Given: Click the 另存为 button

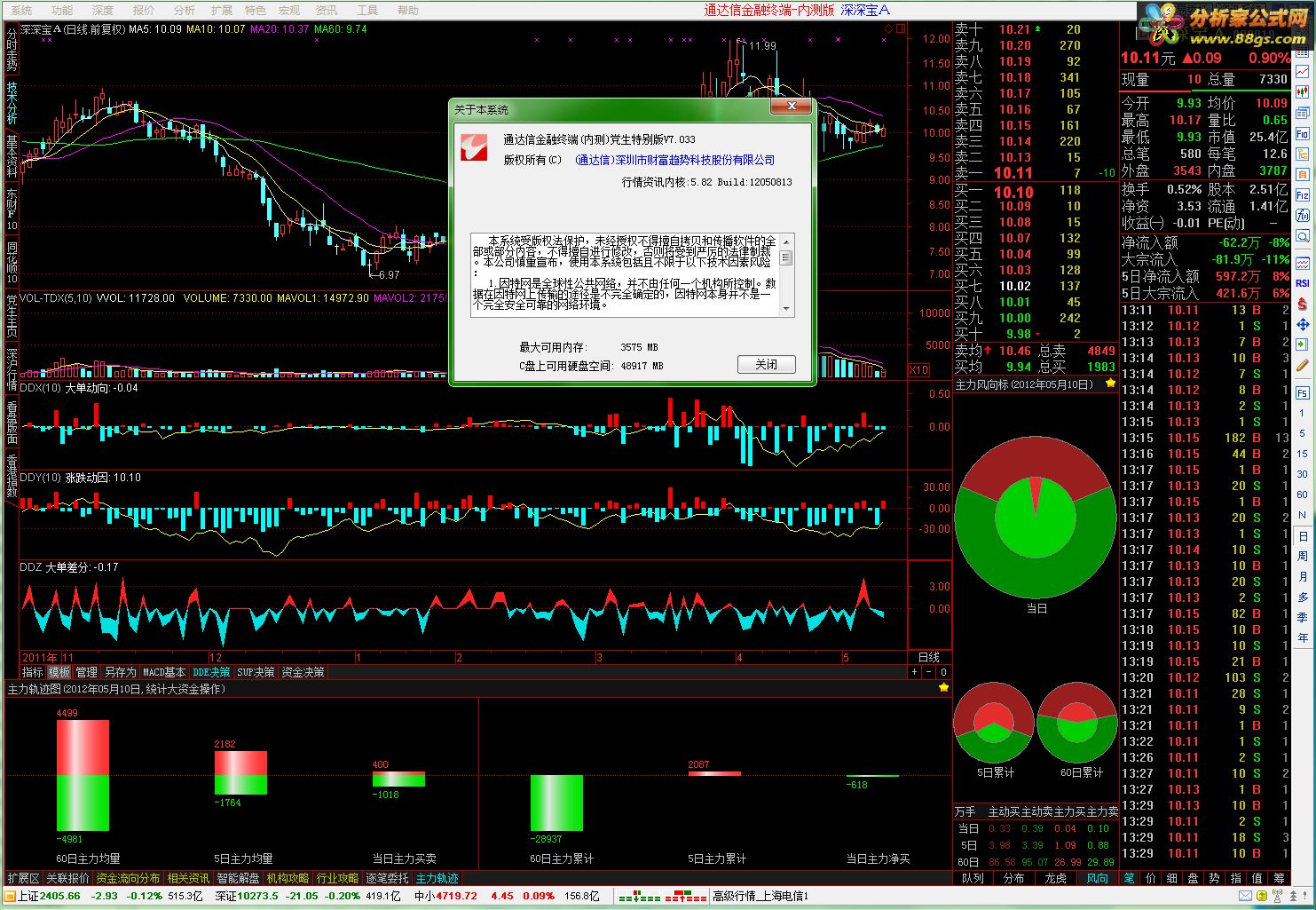Looking at the screenshot, I should [120, 672].
